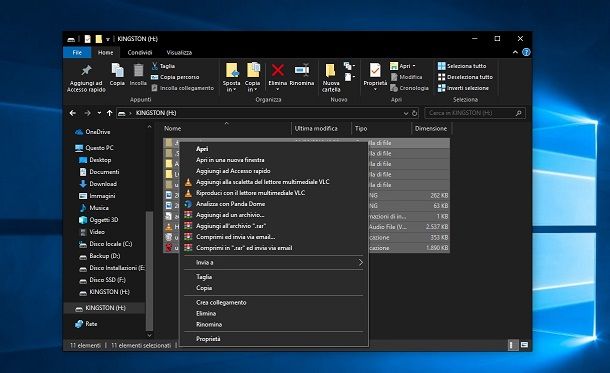The image size is (610, 373).
Task: Click Deseleziona tutto in ribbon
Action: [x=465, y=77]
